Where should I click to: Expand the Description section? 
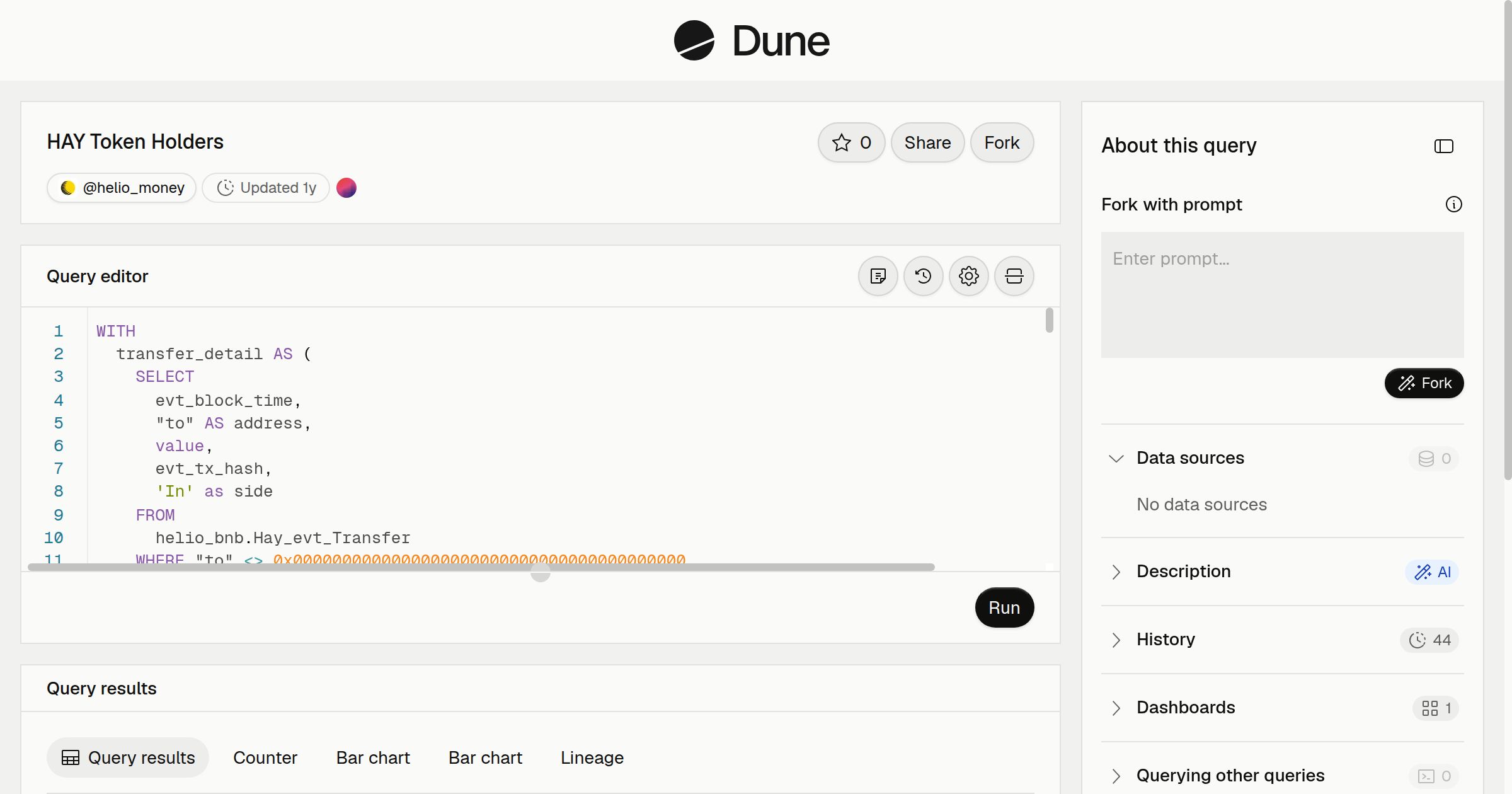[x=1116, y=572]
